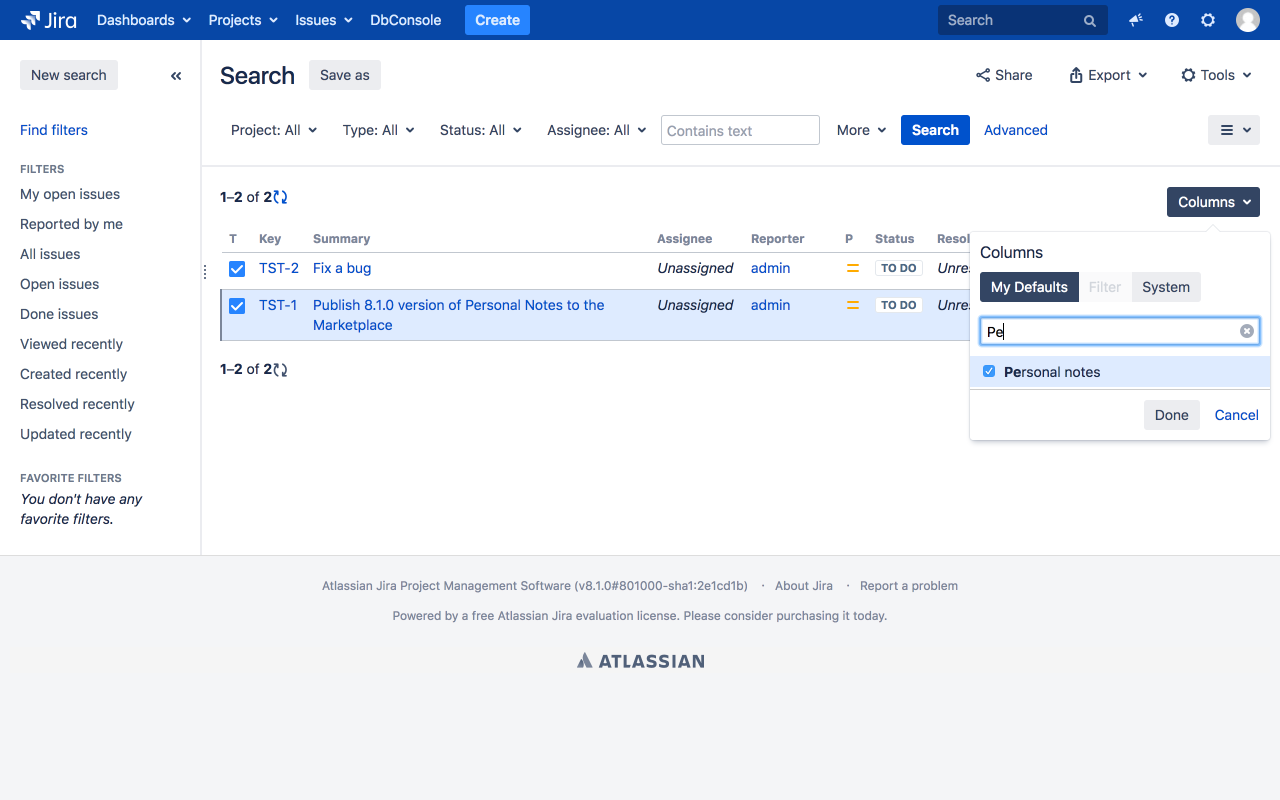This screenshot has height=800, width=1280.
Task: Open the Status: All filter
Action: click(481, 130)
